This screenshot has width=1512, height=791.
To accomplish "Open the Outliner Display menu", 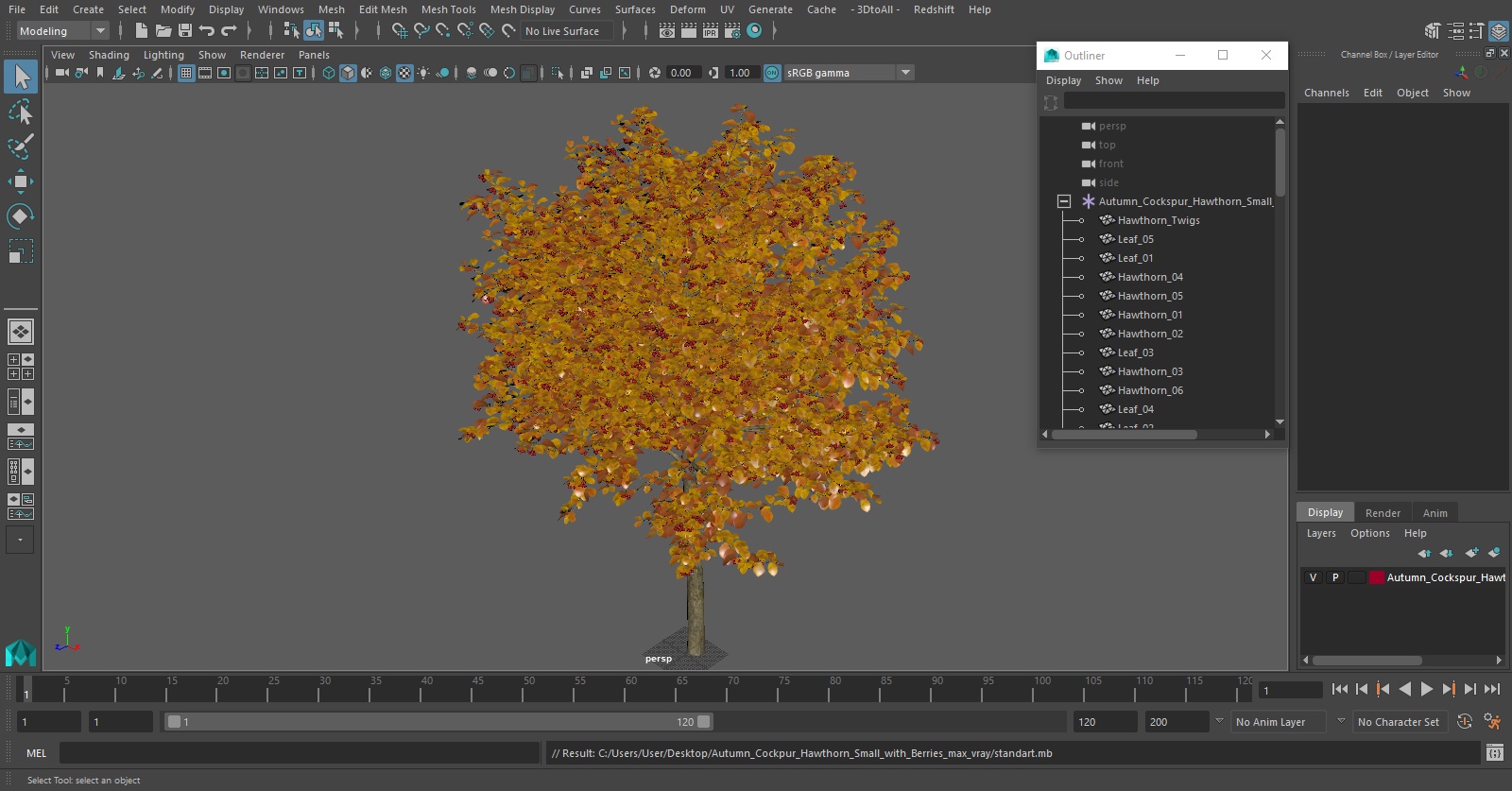I will 1063,80.
